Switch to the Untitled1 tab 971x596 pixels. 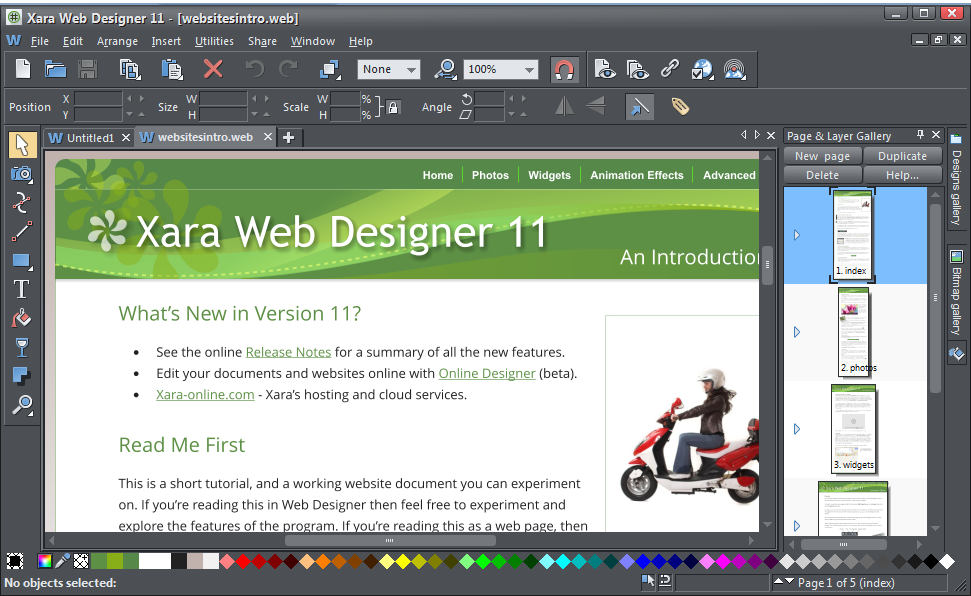[x=90, y=138]
